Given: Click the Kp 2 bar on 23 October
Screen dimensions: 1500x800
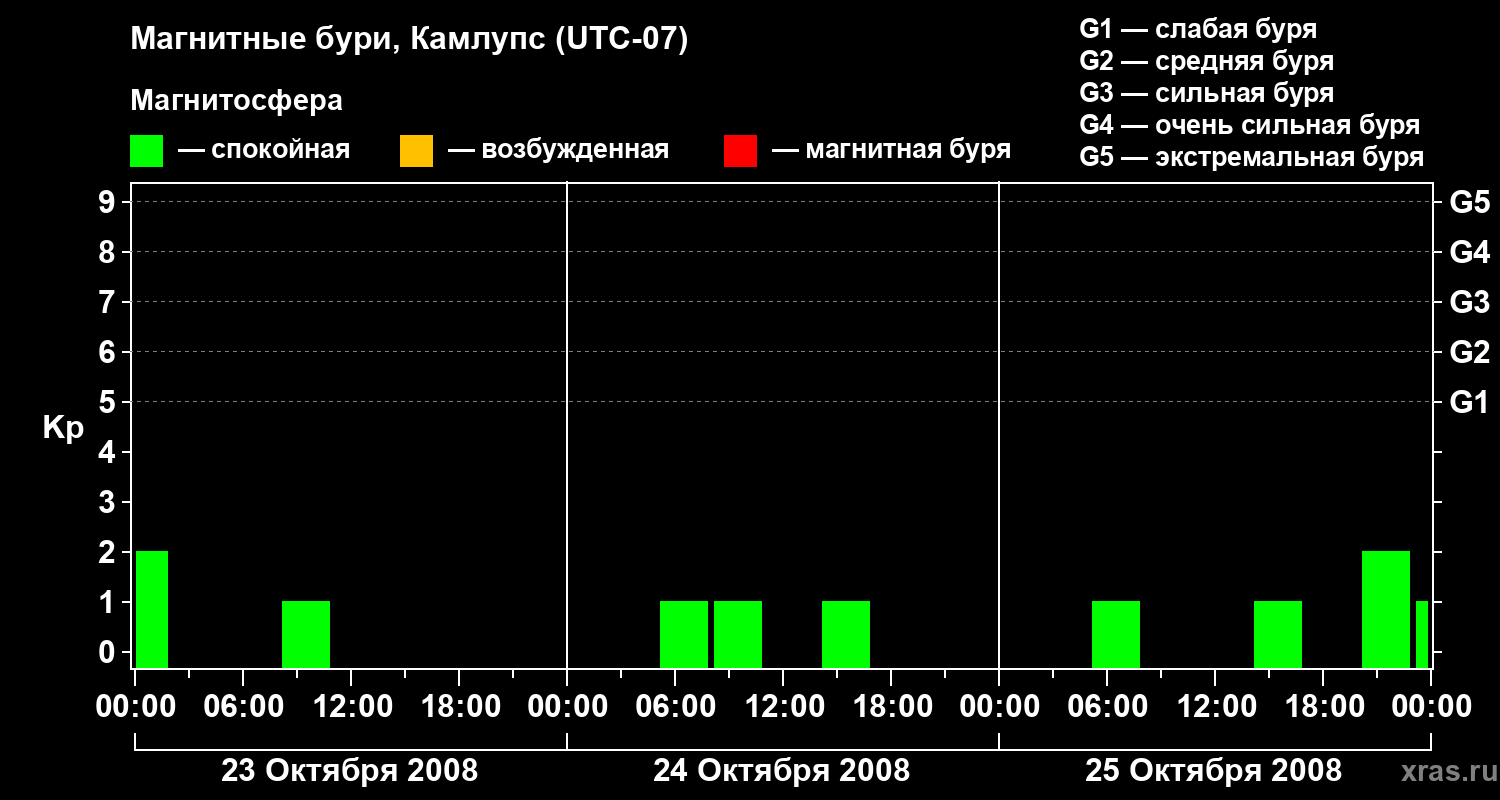Looking at the screenshot, I should coord(152,609).
